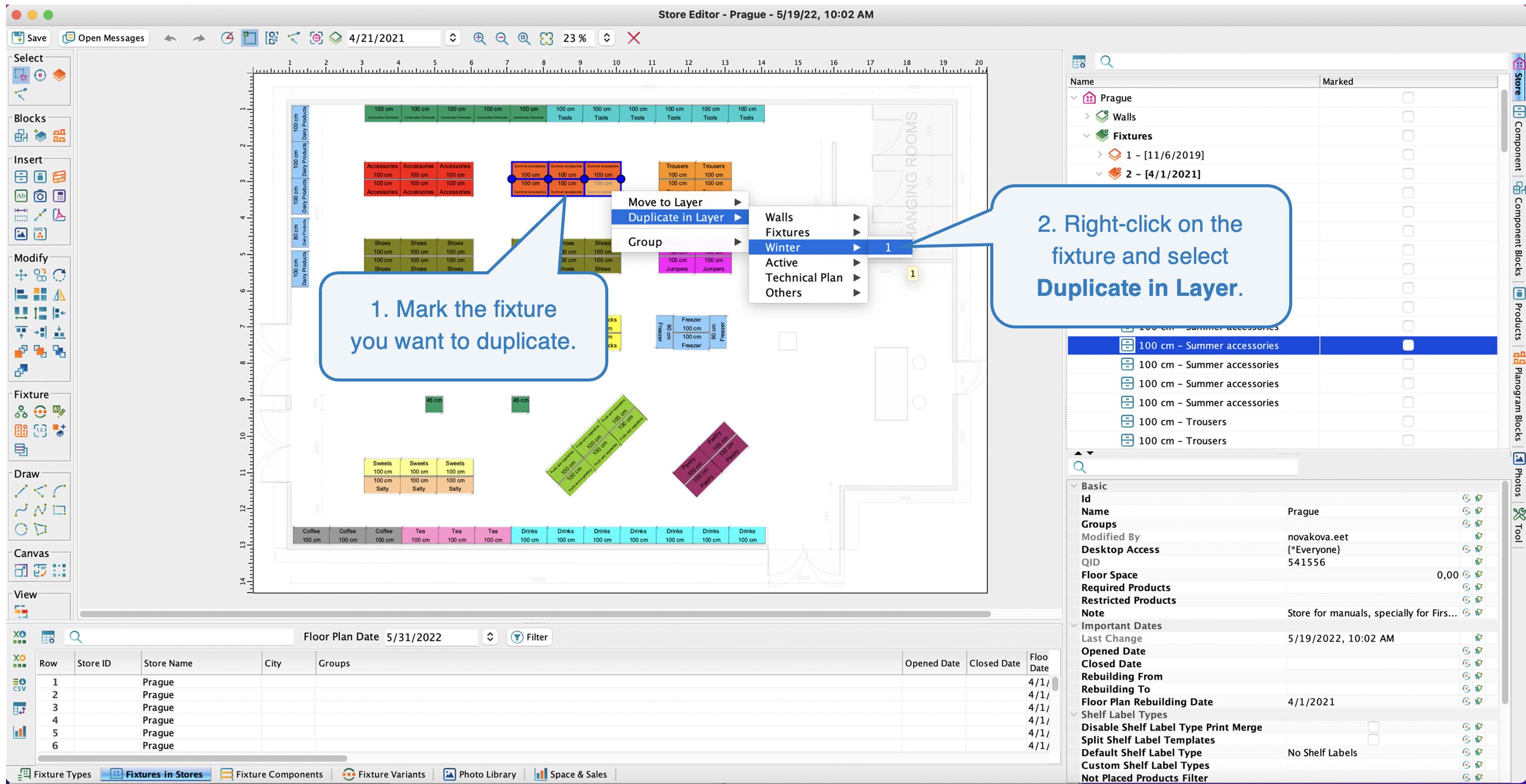Click the search field above store table

[x=179, y=637]
